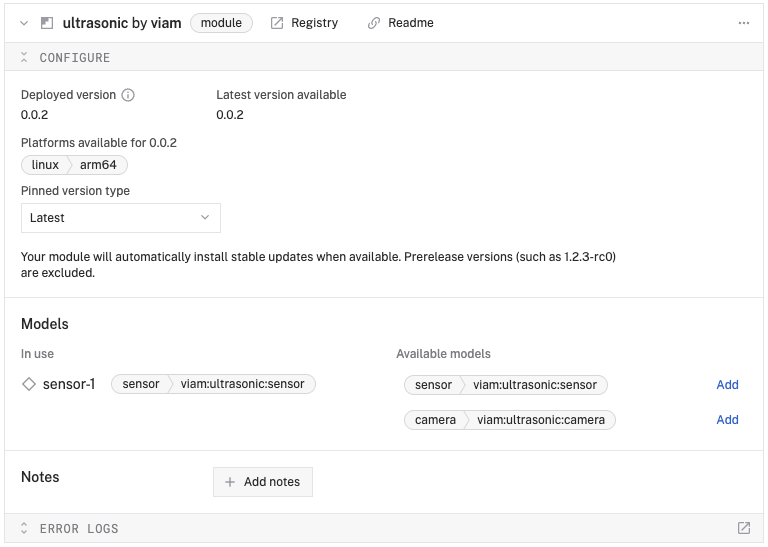Screen dimensions: 768x547
Task: Click the ERROR LOGS label
Action: [79, 529]
